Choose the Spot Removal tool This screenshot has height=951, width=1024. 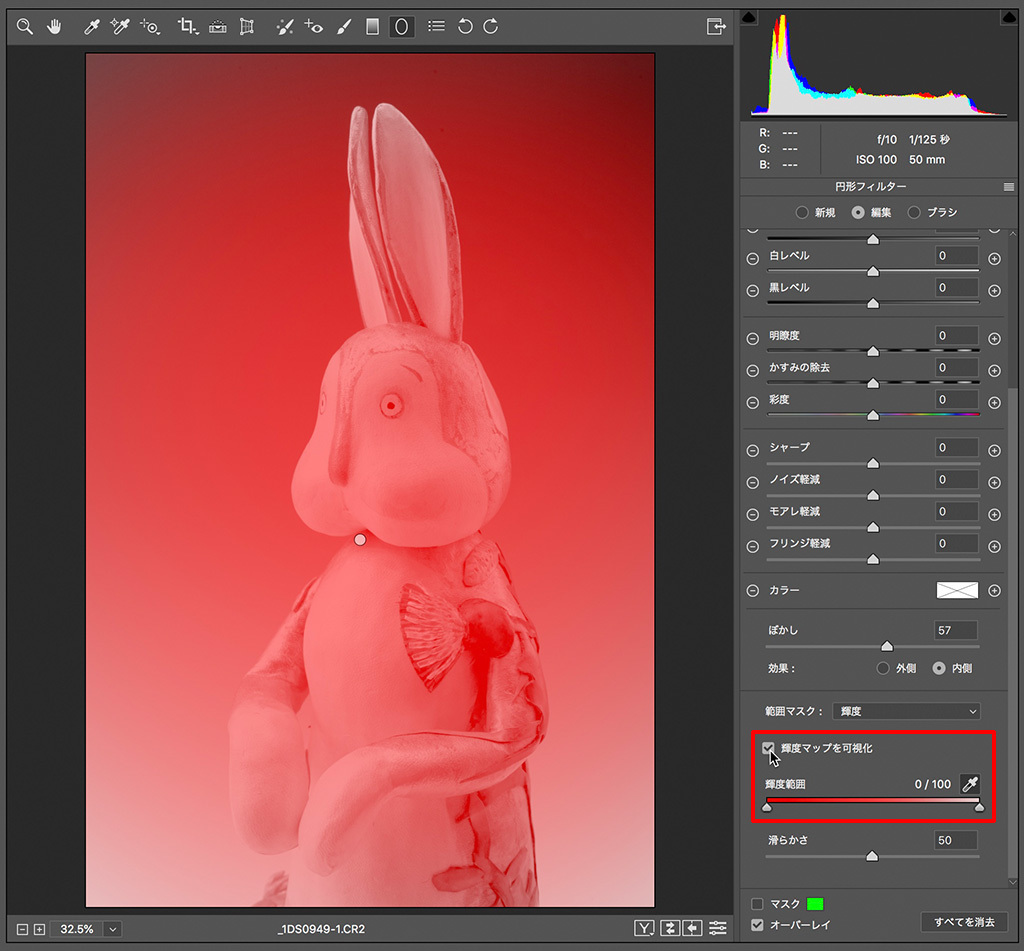(x=285, y=27)
